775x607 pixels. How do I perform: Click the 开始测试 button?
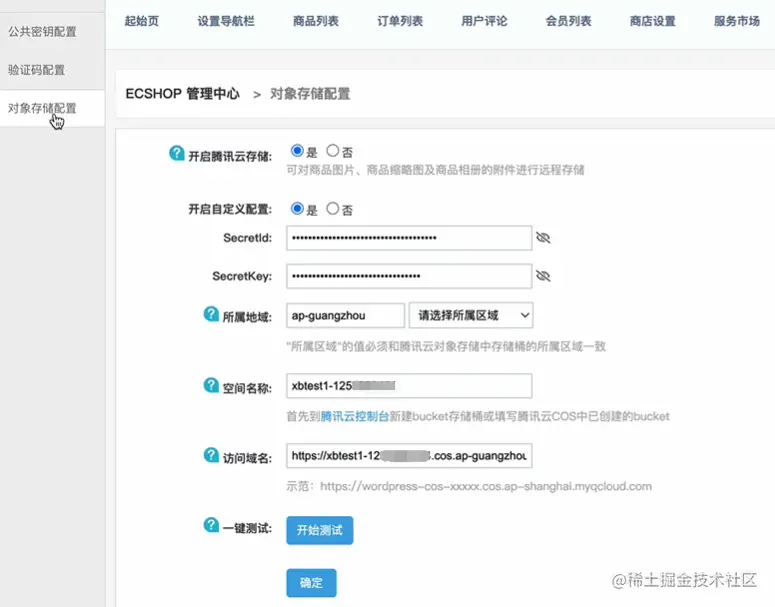(320, 530)
